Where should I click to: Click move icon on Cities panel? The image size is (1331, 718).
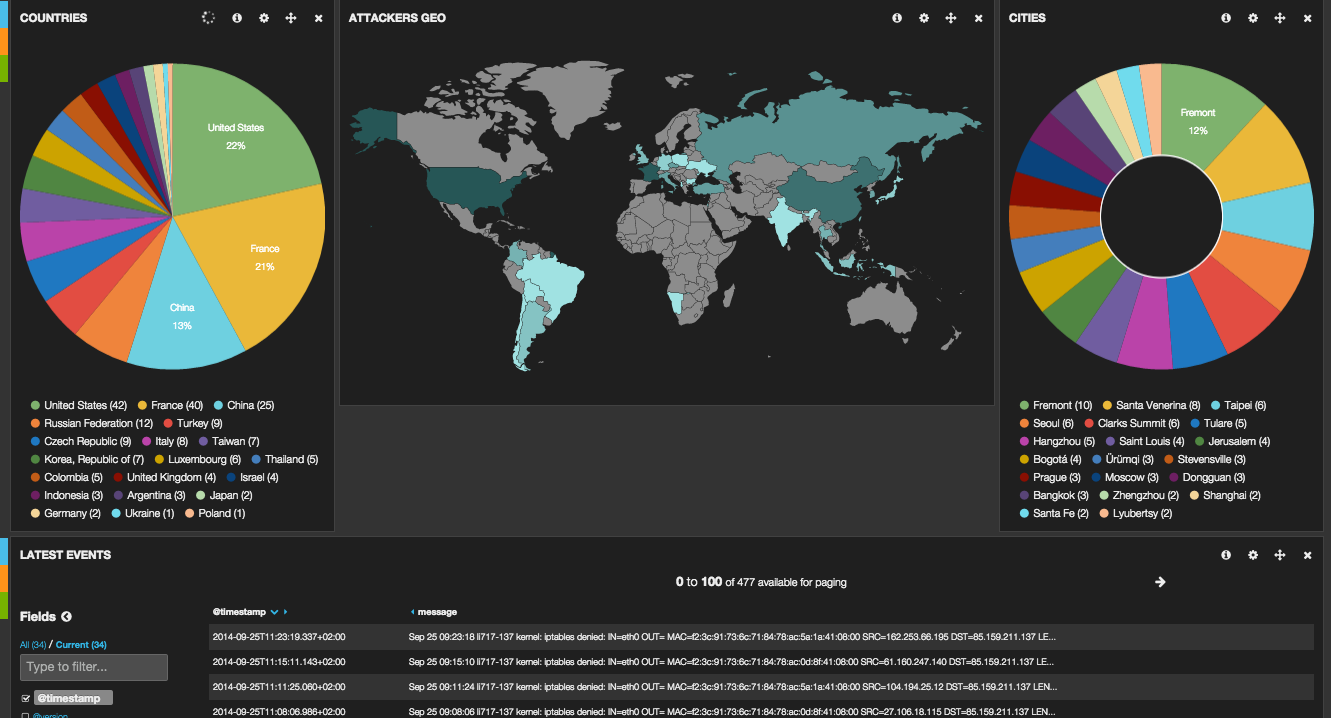[1280, 18]
